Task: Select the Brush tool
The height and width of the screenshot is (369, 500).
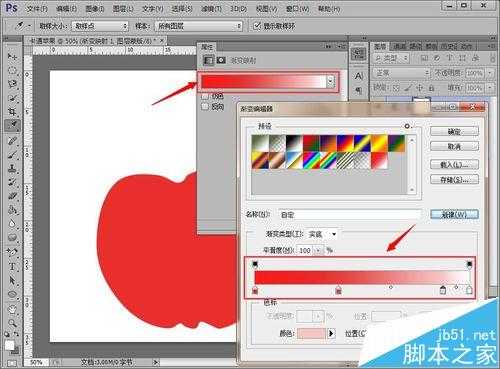Action: 12,154
